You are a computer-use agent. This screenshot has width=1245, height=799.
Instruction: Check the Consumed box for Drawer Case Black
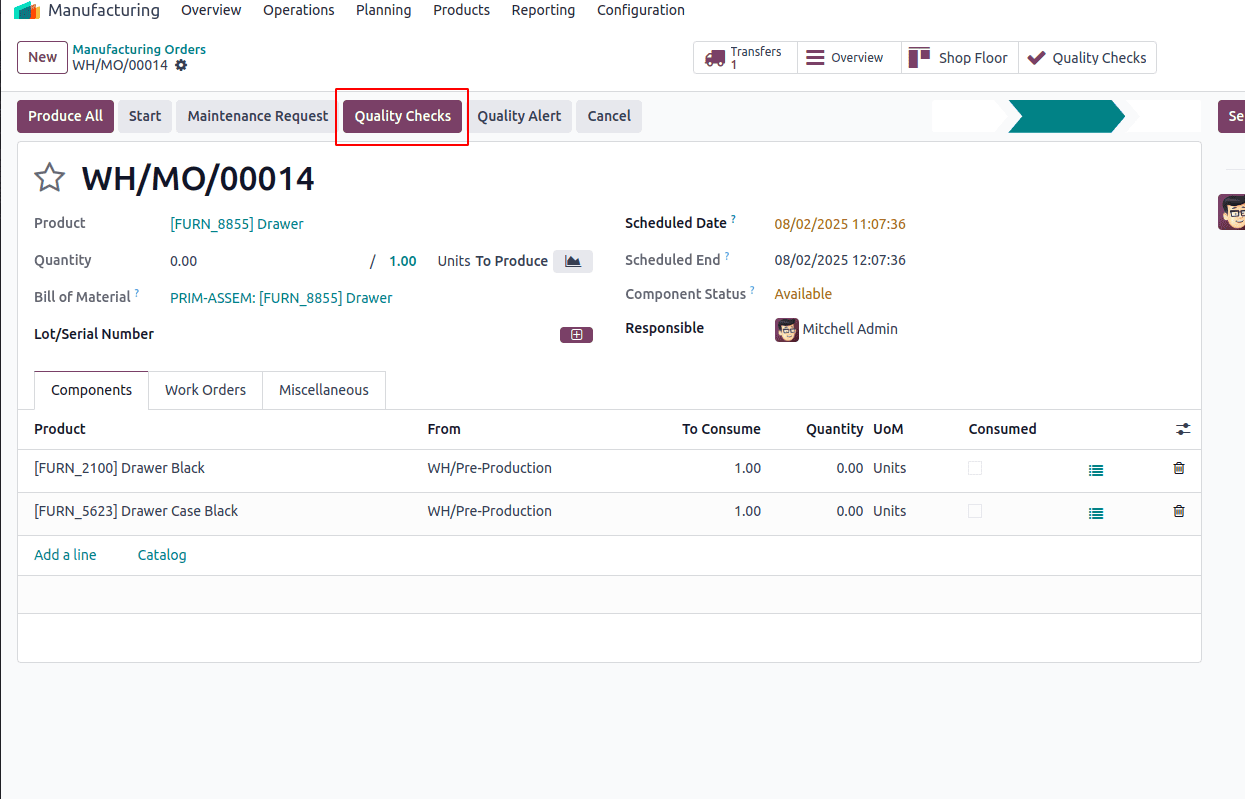(x=975, y=510)
